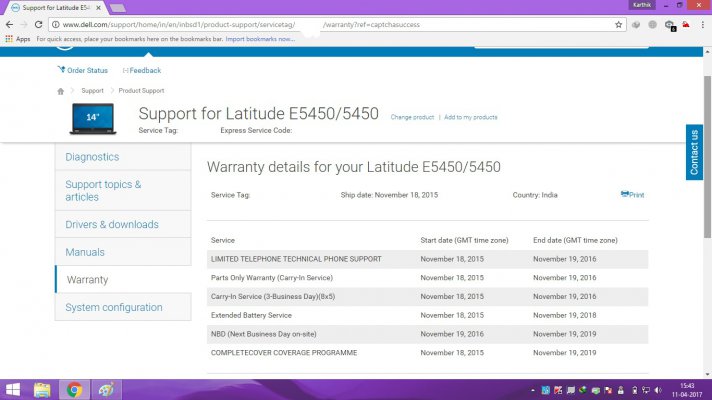Open Drivers & downloads tab

tap(123, 224)
